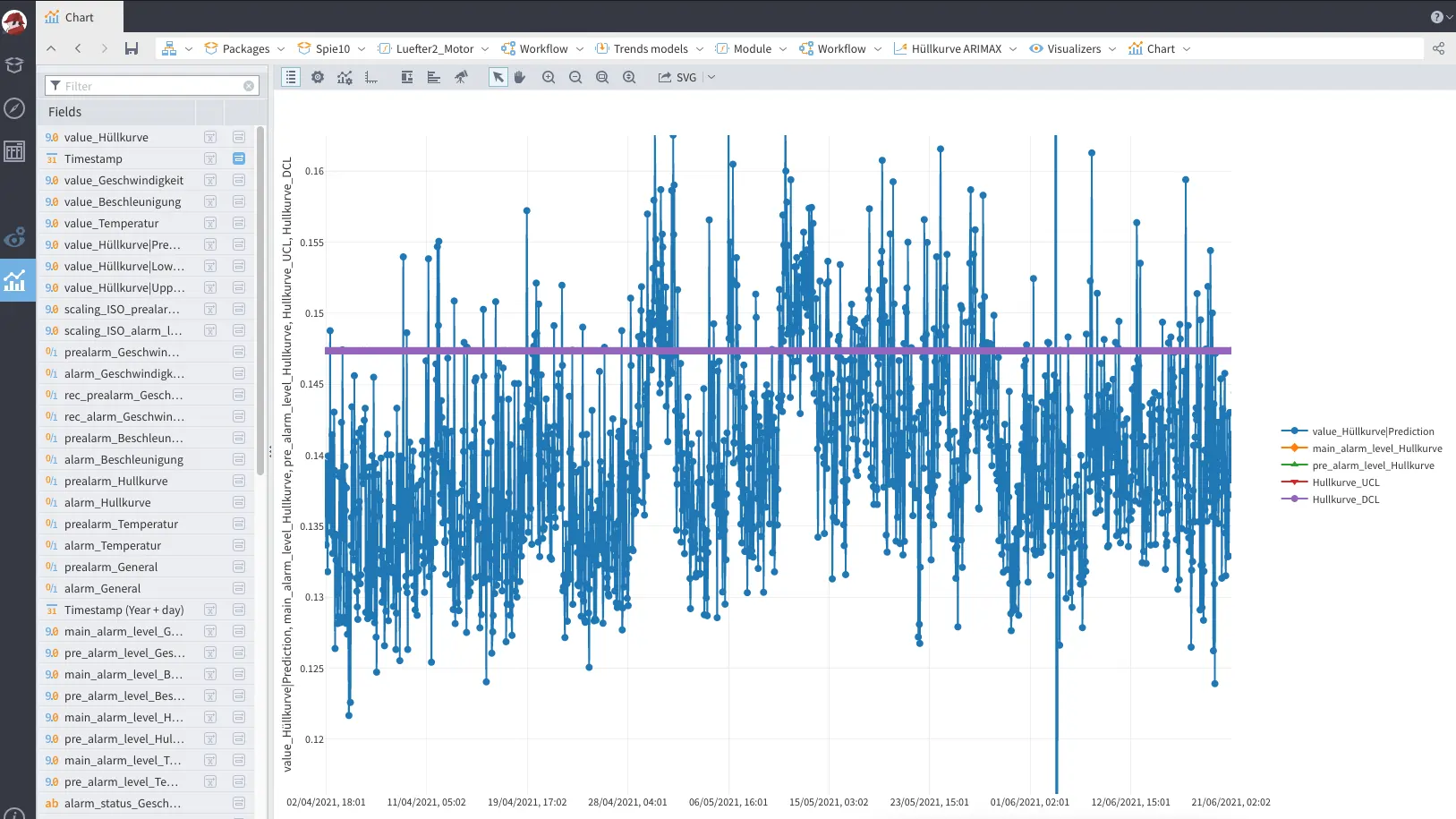The image size is (1456, 819).
Task: Open the Trends models breadcrumb
Action: tap(642, 48)
